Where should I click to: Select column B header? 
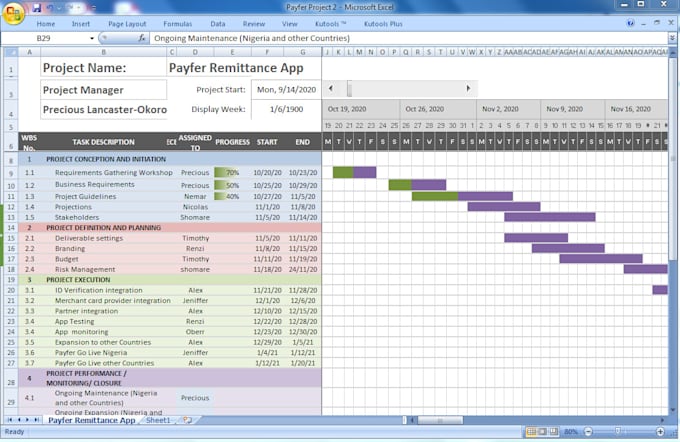[104, 52]
